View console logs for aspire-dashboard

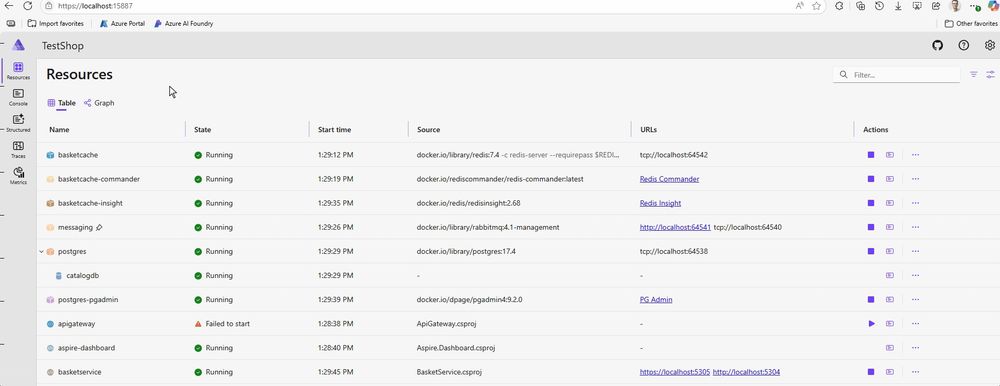pyautogui.click(x=890, y=348)
